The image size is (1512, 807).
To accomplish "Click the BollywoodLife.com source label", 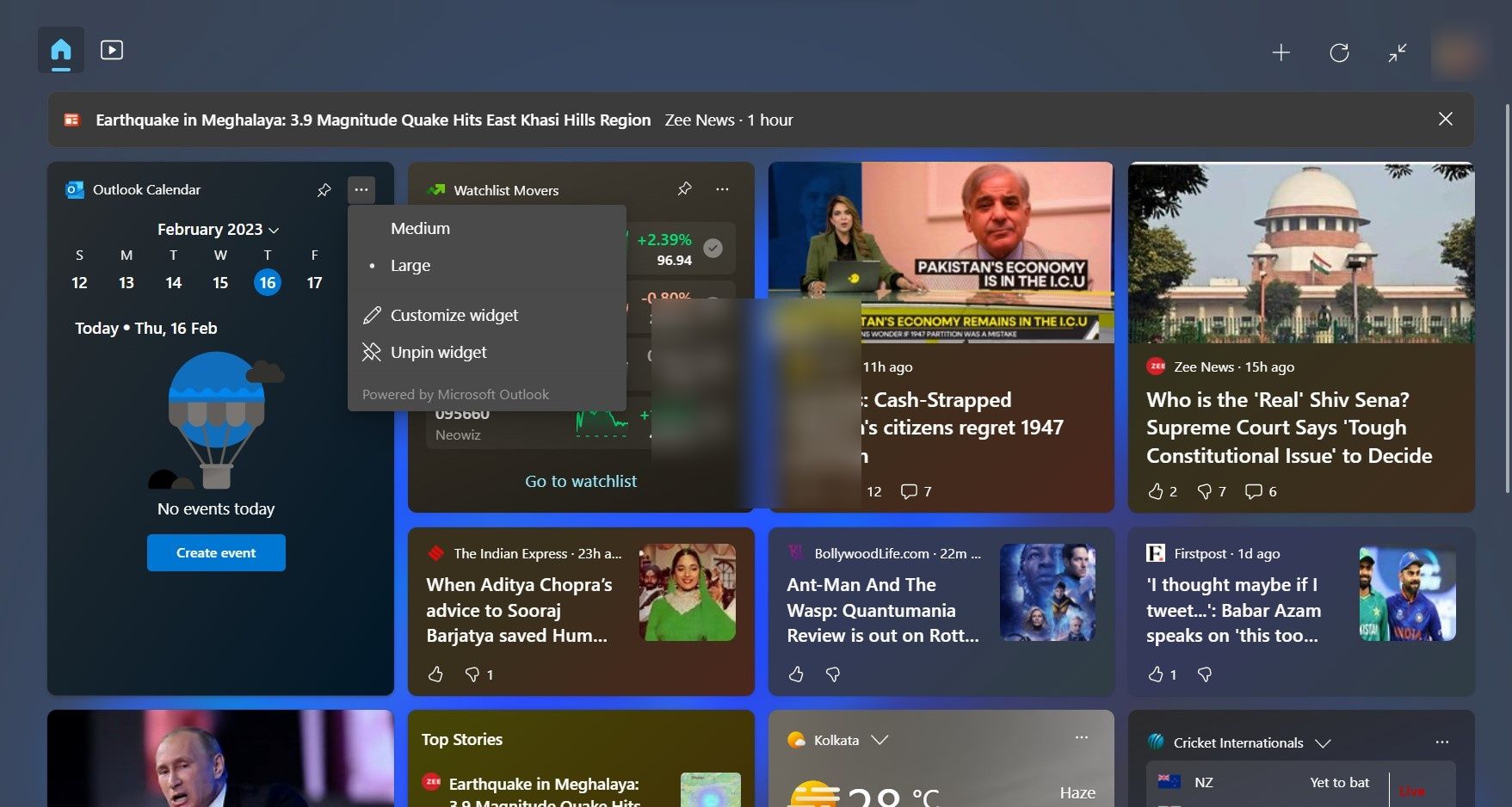I will [872, 553].
